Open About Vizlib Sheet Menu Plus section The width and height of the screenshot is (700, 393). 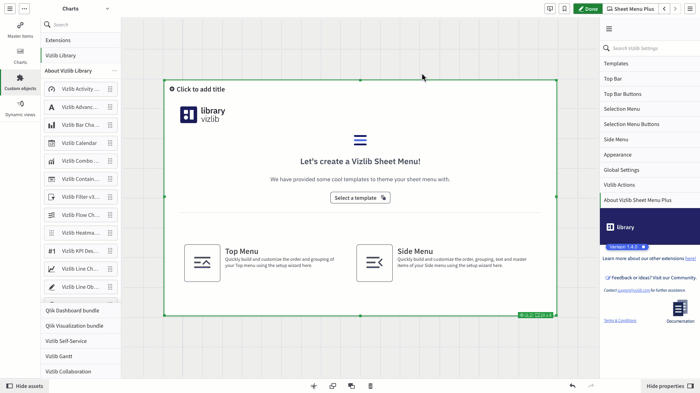coord(650,200)
